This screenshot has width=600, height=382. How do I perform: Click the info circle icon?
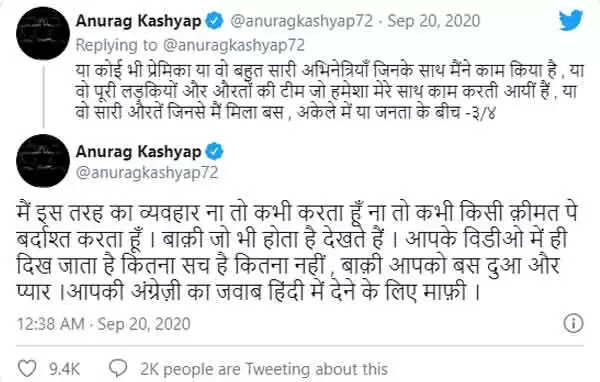(x=573, y=323)
